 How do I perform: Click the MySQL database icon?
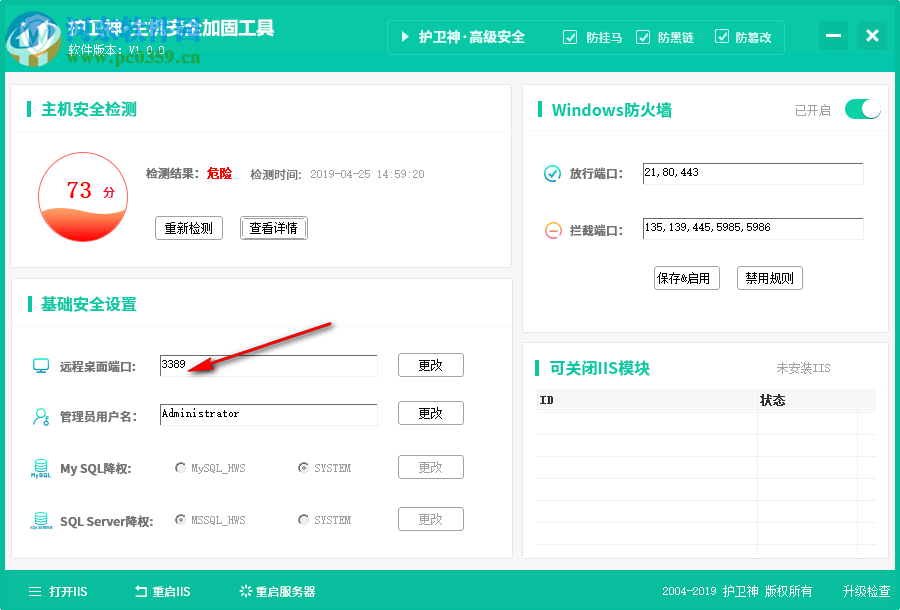coord(40,467)
